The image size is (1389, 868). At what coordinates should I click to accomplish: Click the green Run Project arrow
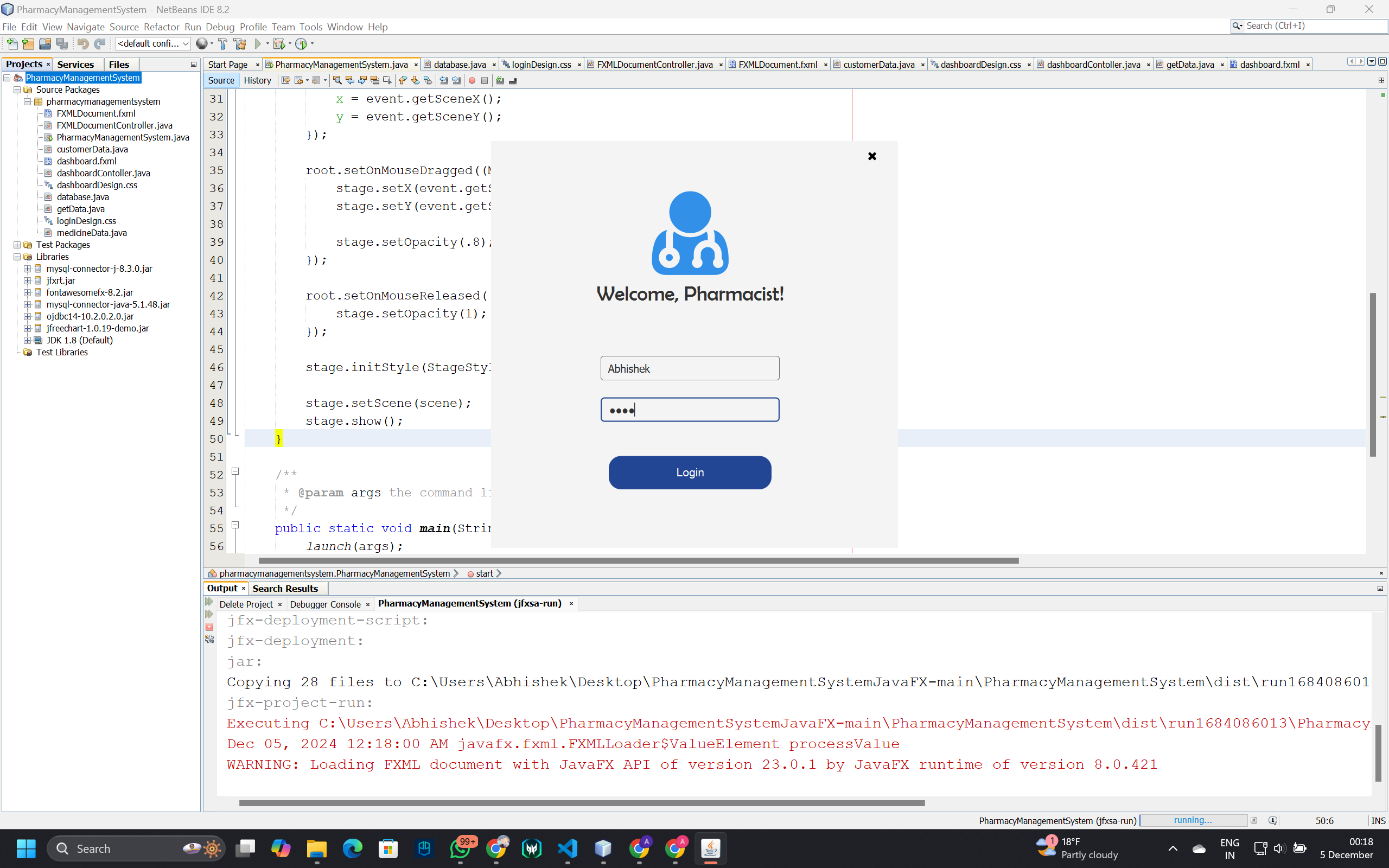pyautogui.click(x=258, y=43)
